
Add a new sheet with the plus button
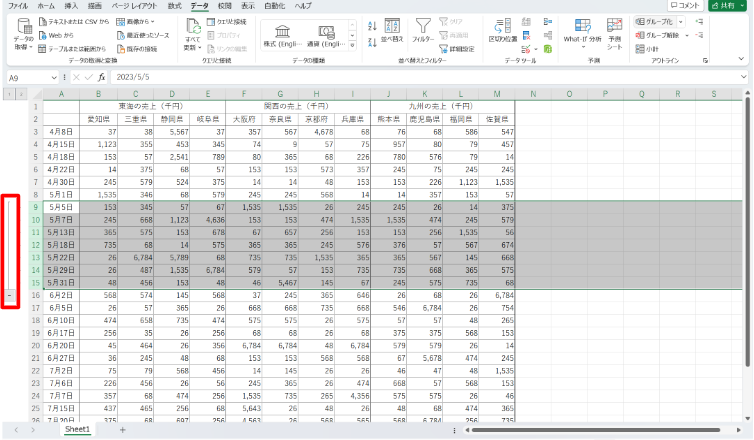tap(123, 430)
